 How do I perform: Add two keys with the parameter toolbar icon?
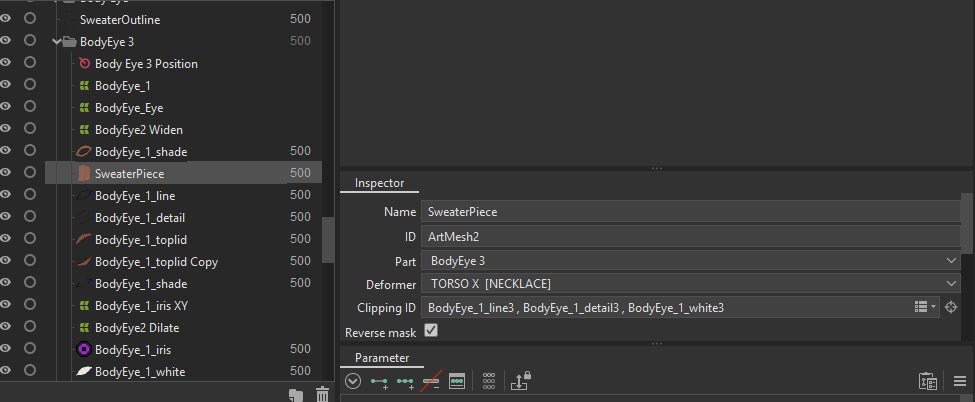tap(379, 381)
